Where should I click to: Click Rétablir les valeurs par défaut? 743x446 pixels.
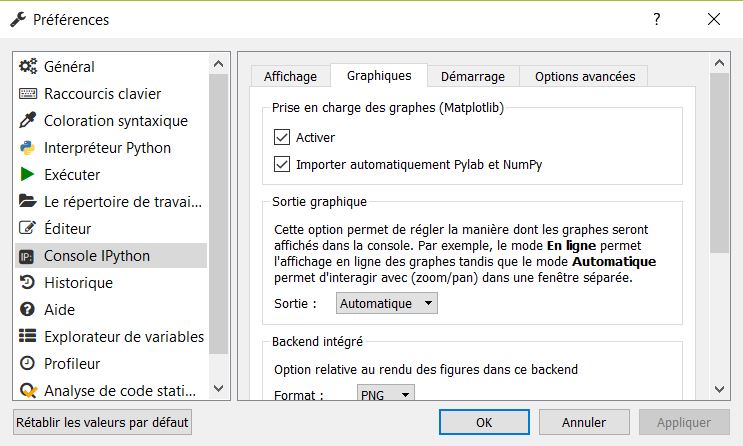point(102,422)
